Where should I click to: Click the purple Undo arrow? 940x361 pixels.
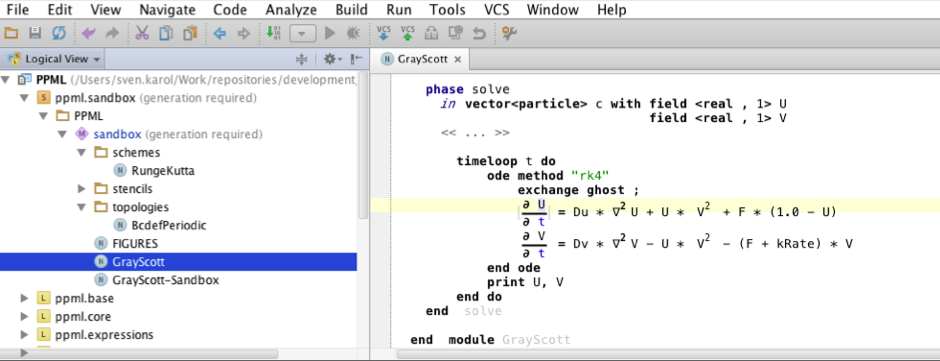pyautogui.click(x=88, y=33)
